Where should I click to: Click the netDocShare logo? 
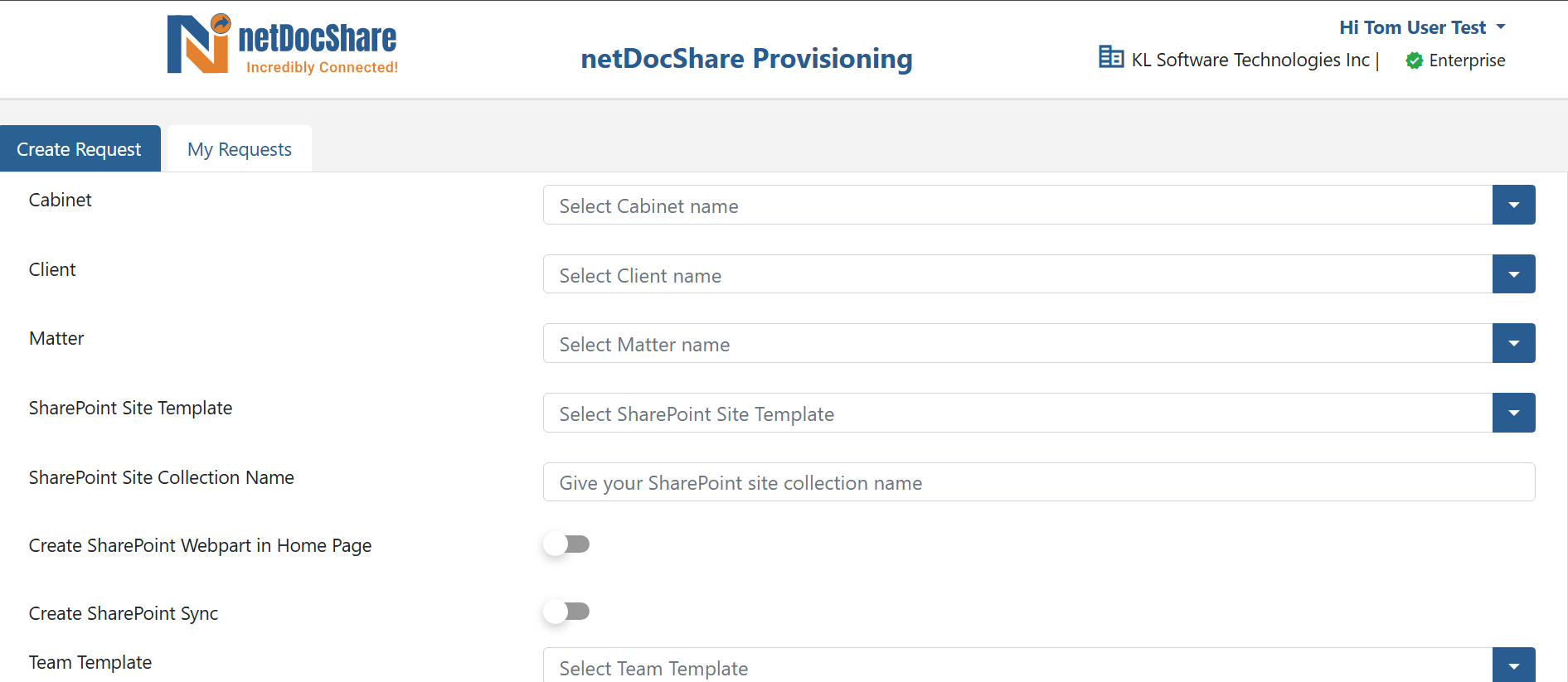[283, 45]
